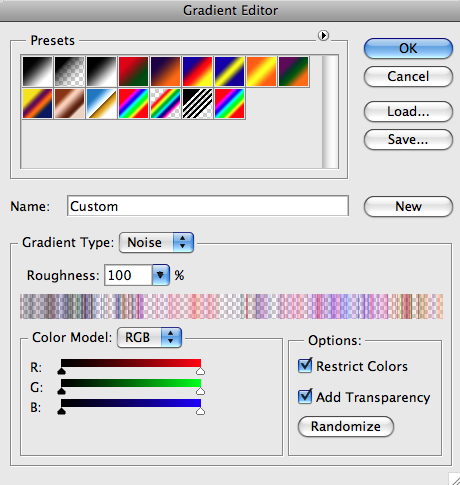Toggle the Restrict Colors checkbox
This screenshot has height=485, width=460.
[305, 366]
